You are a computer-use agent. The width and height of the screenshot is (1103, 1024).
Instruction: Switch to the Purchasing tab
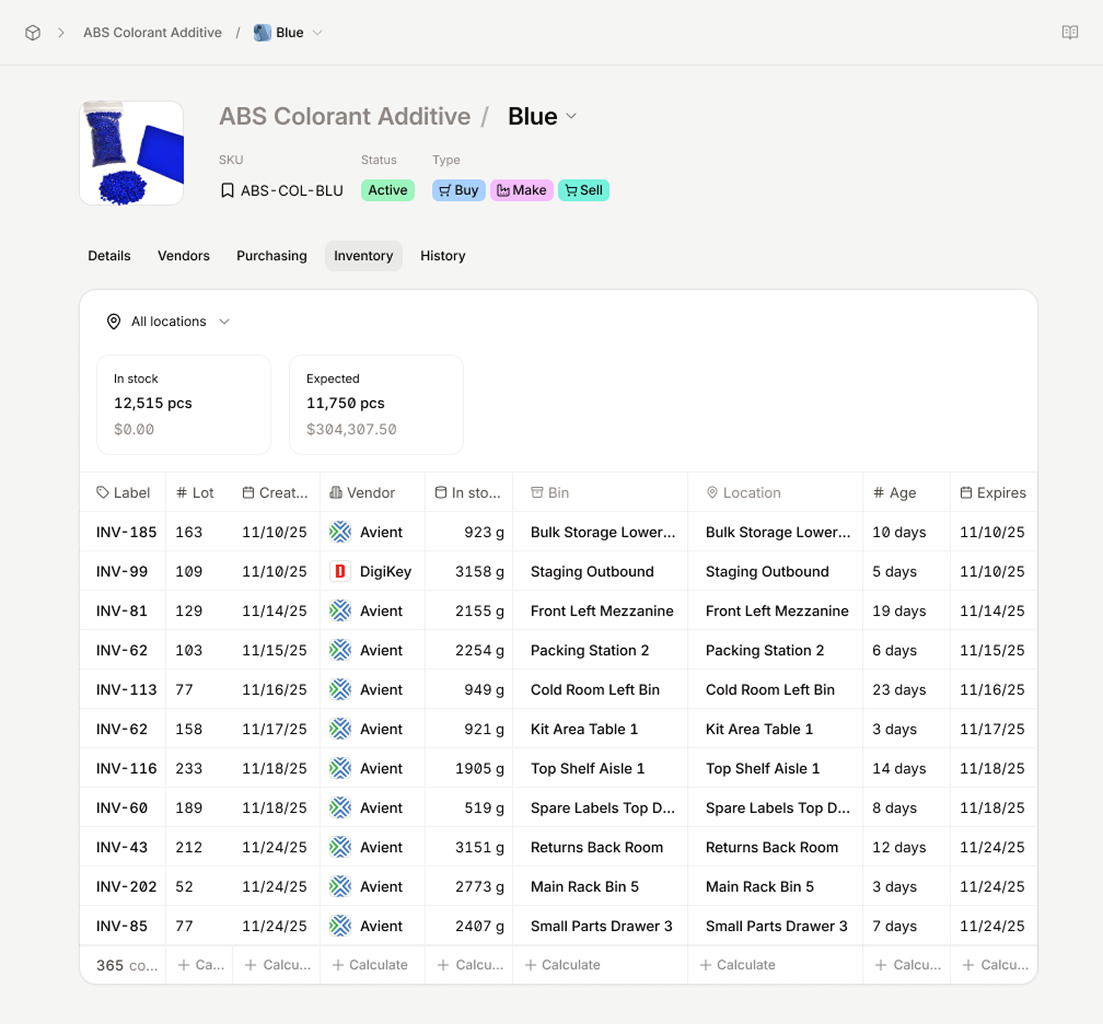click(272, 256)
